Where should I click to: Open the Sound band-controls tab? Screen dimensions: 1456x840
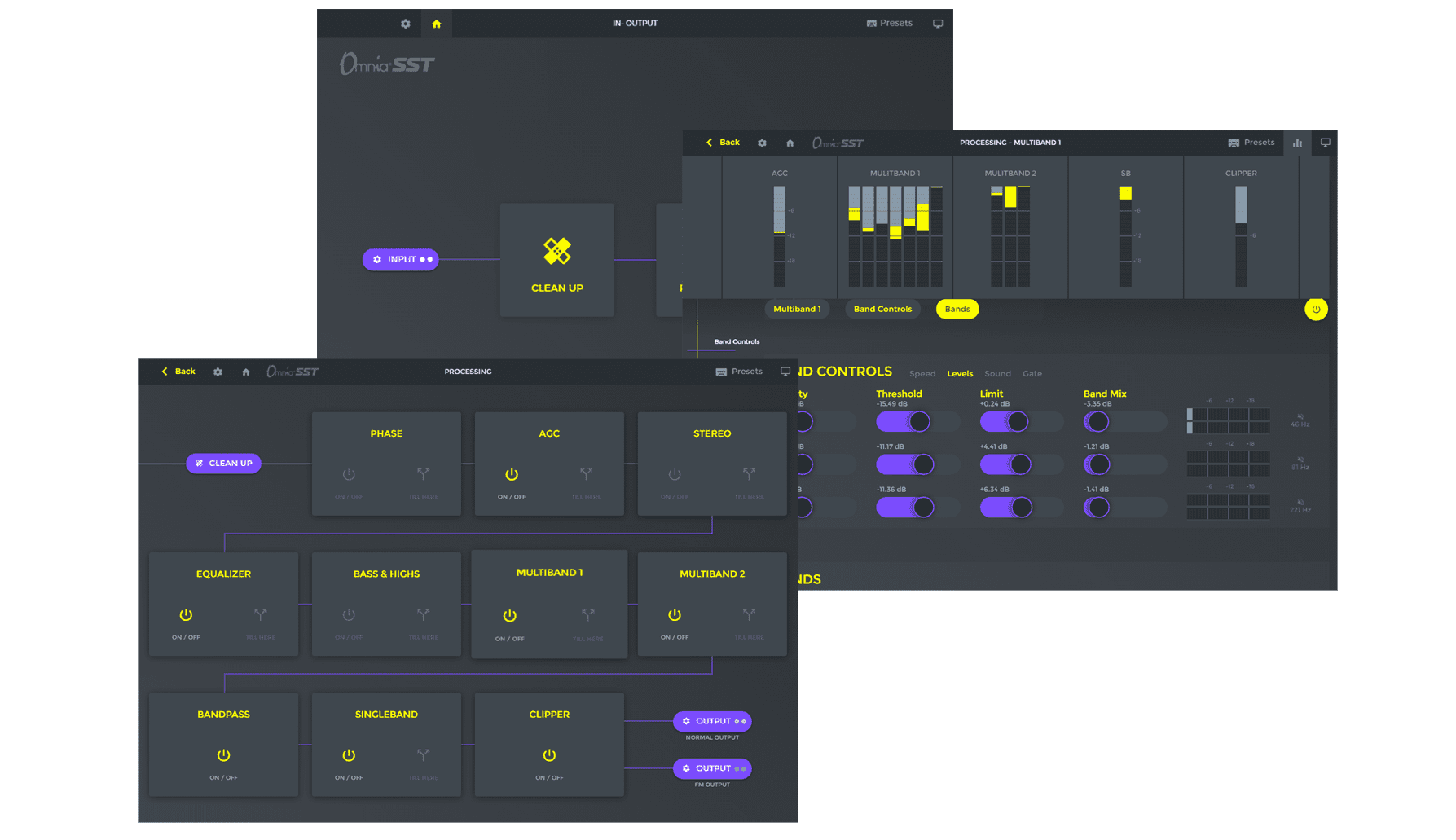point(997,374)
